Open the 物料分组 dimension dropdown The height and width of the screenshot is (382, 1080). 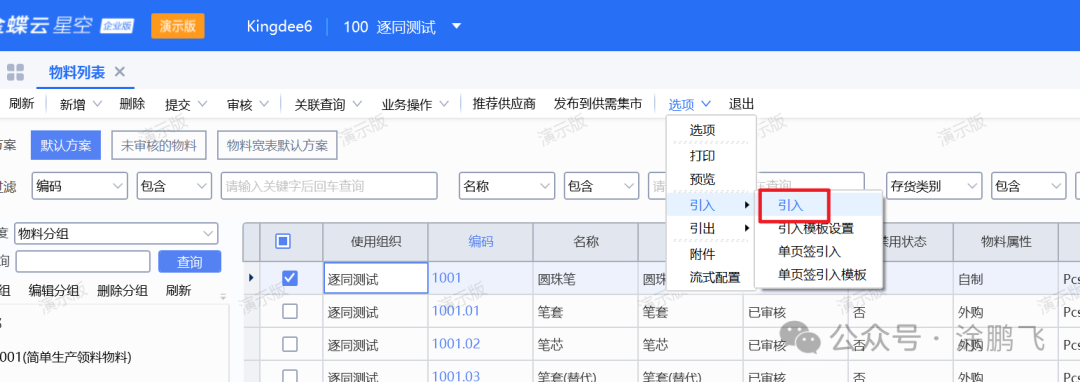click(116, 234)
